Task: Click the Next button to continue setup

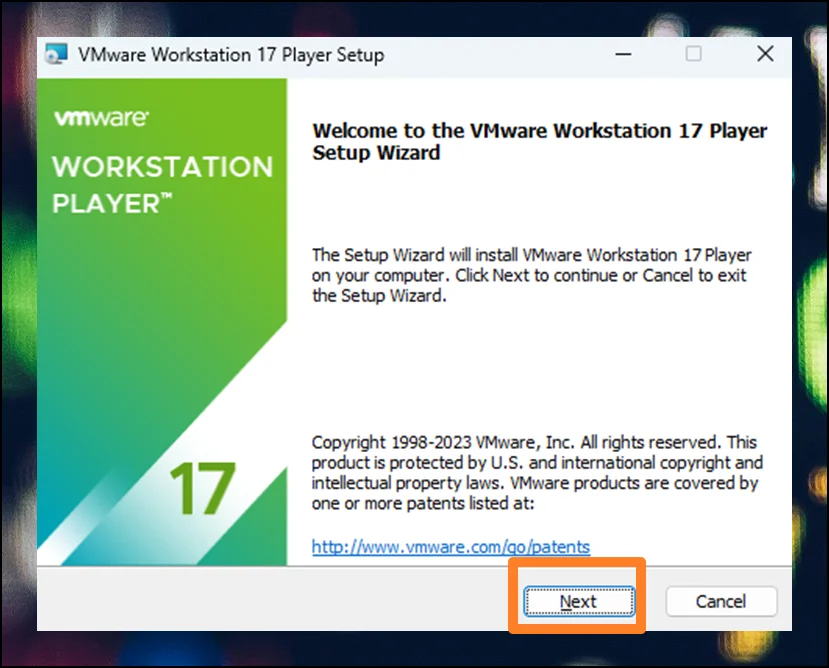Action: (x=579, y=601)
